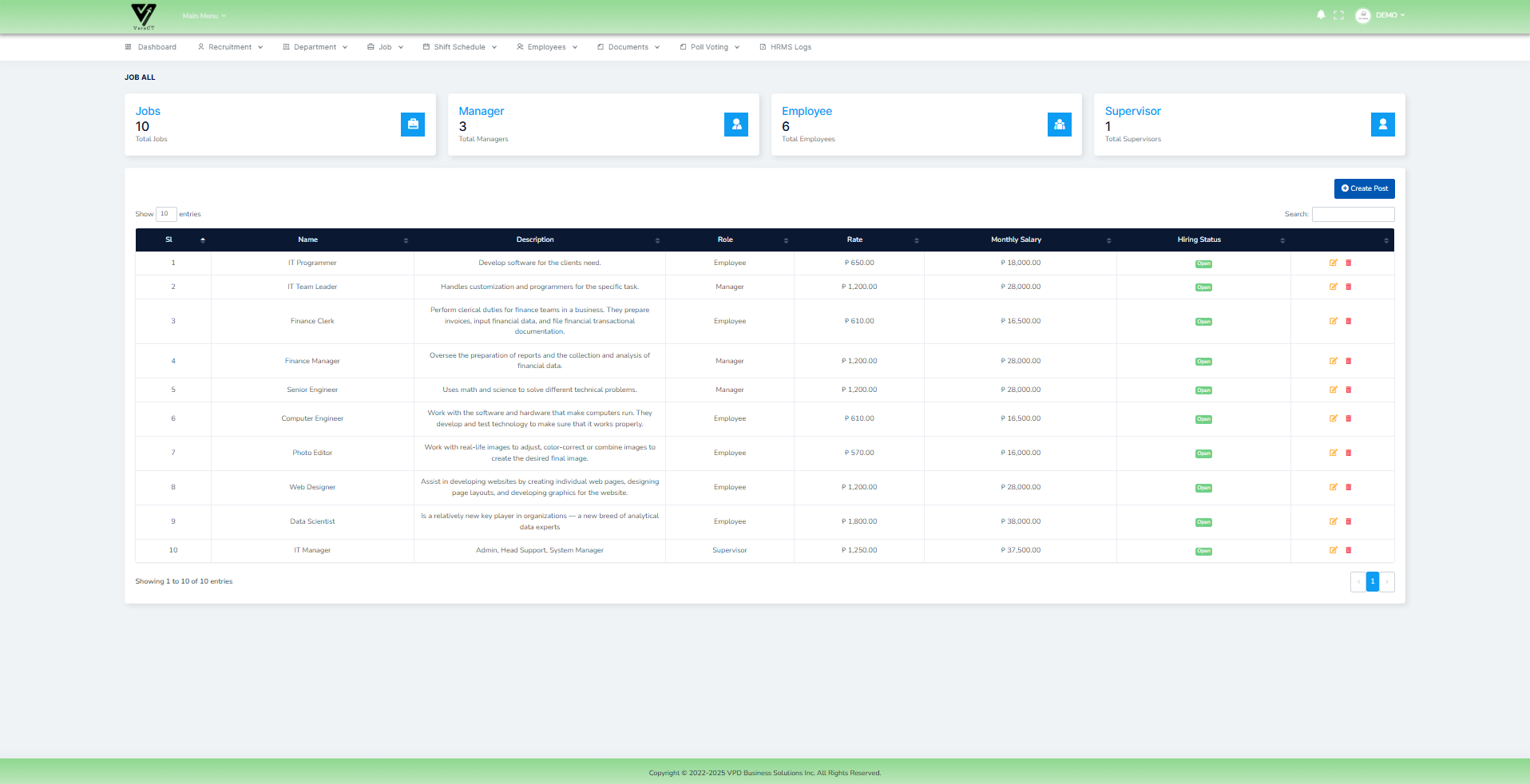Open the Finance Manager job link
Screen dimensions: 1530x784
312,361
